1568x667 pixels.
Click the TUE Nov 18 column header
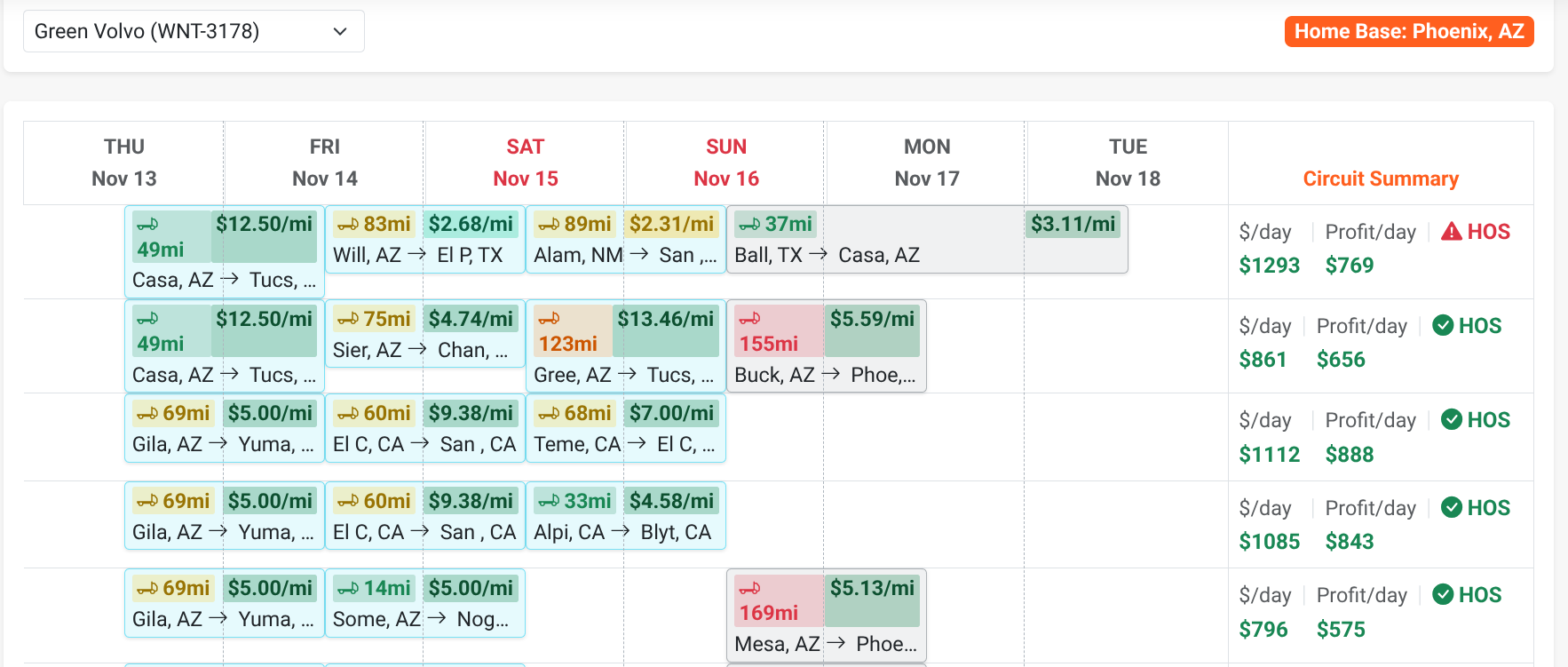click(1128, 163)
